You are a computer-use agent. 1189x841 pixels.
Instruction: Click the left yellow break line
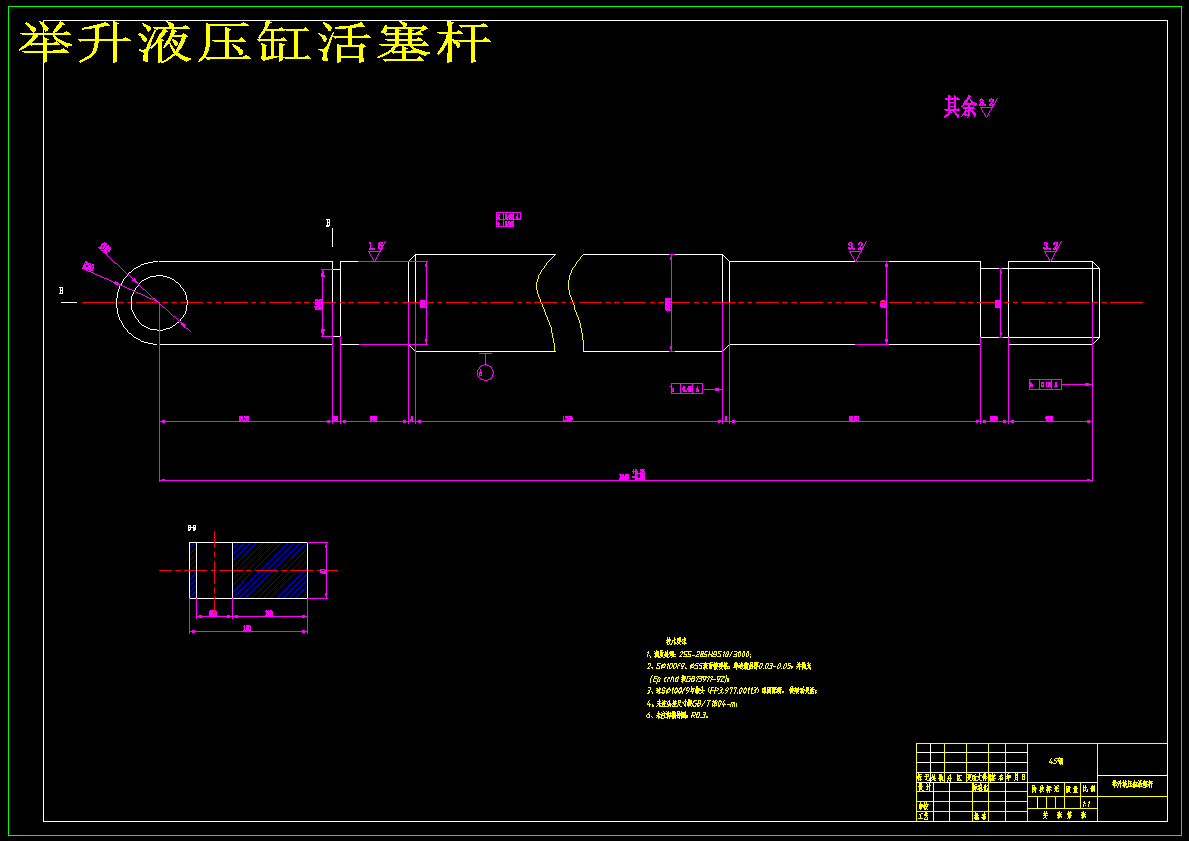click(546, 303)
